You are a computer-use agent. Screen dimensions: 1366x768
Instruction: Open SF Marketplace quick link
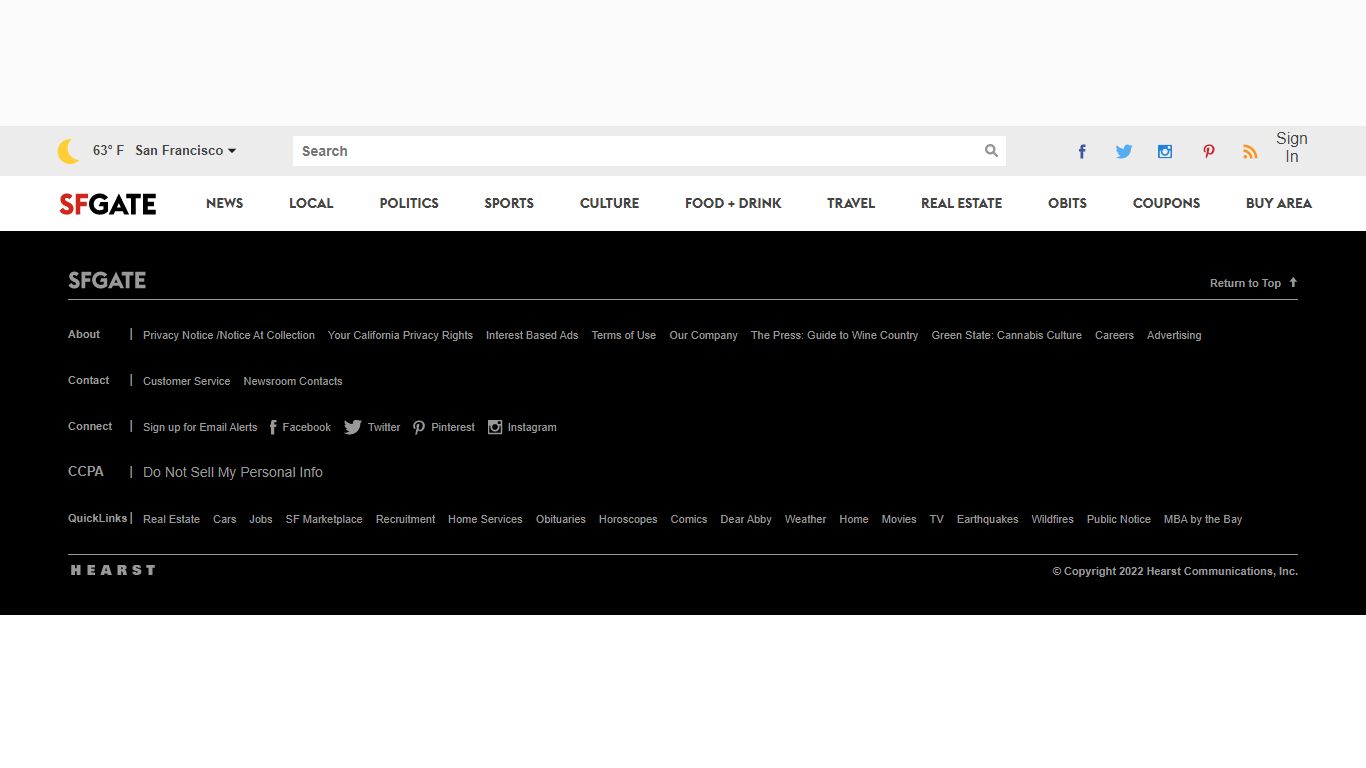pos(324,519)
